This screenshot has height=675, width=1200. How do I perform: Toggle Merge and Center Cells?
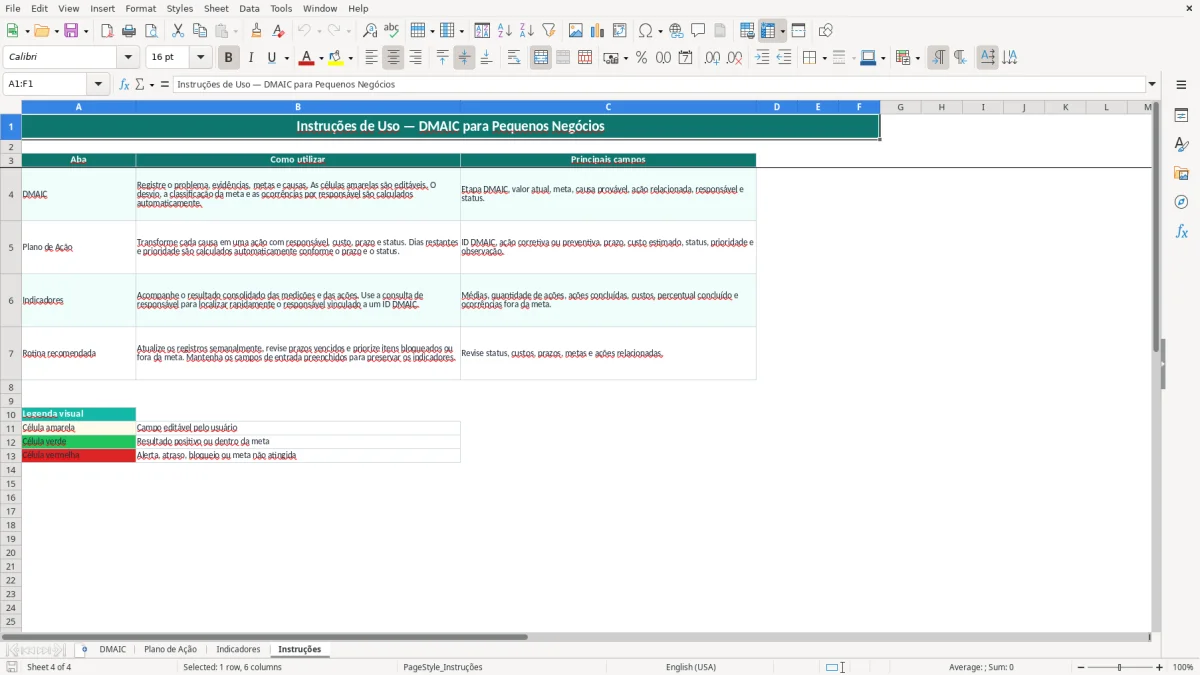(x=541, y=58)
